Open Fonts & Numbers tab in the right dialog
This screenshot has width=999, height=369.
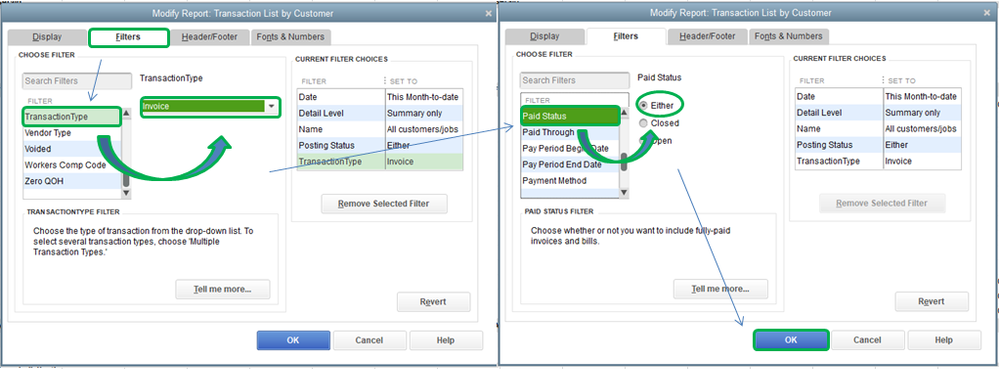point(789,37)
